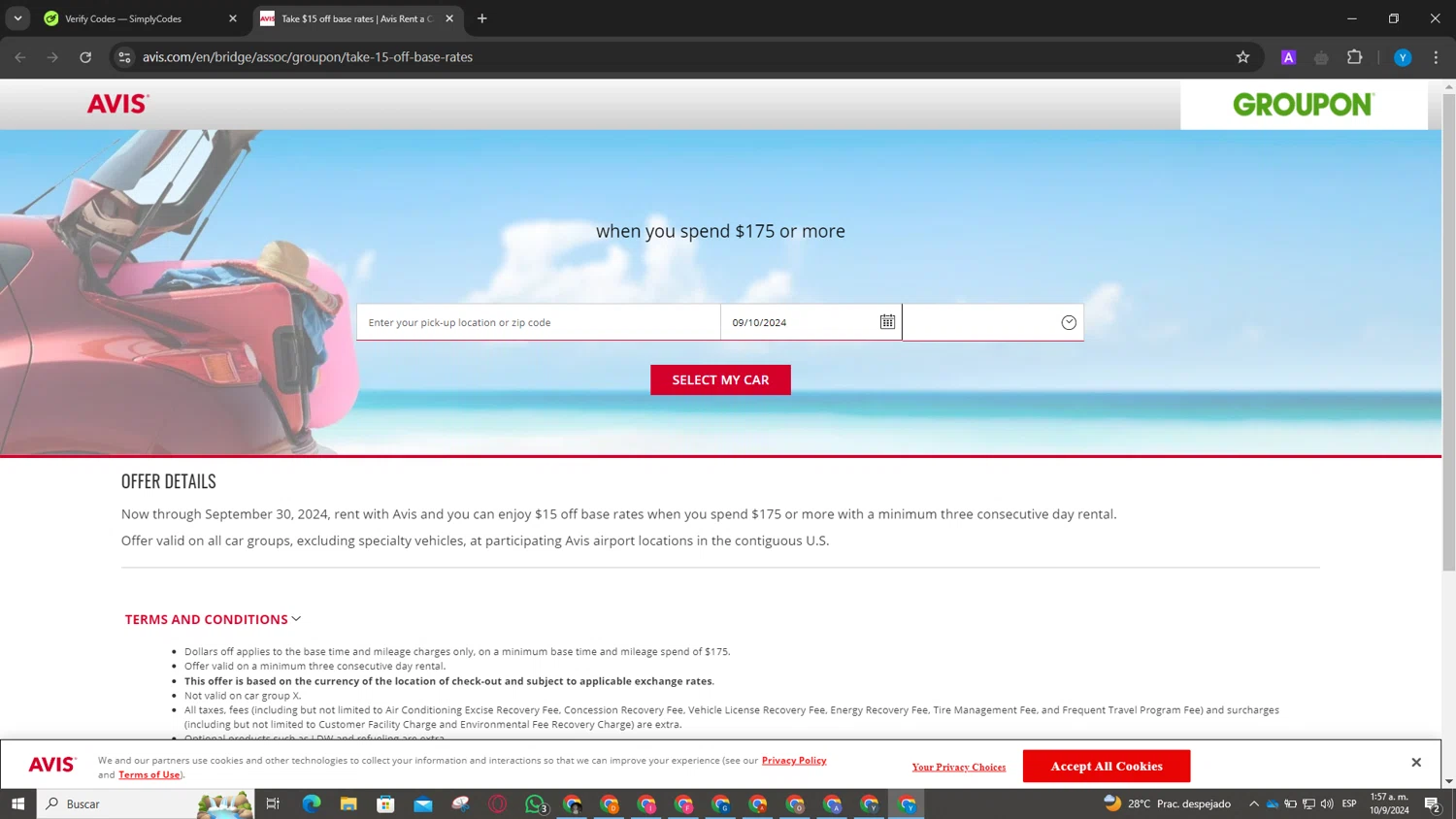This screenshot has width=1456, height=819.
Task: Open the purple A extension icon
Action: click(1289, 57)
